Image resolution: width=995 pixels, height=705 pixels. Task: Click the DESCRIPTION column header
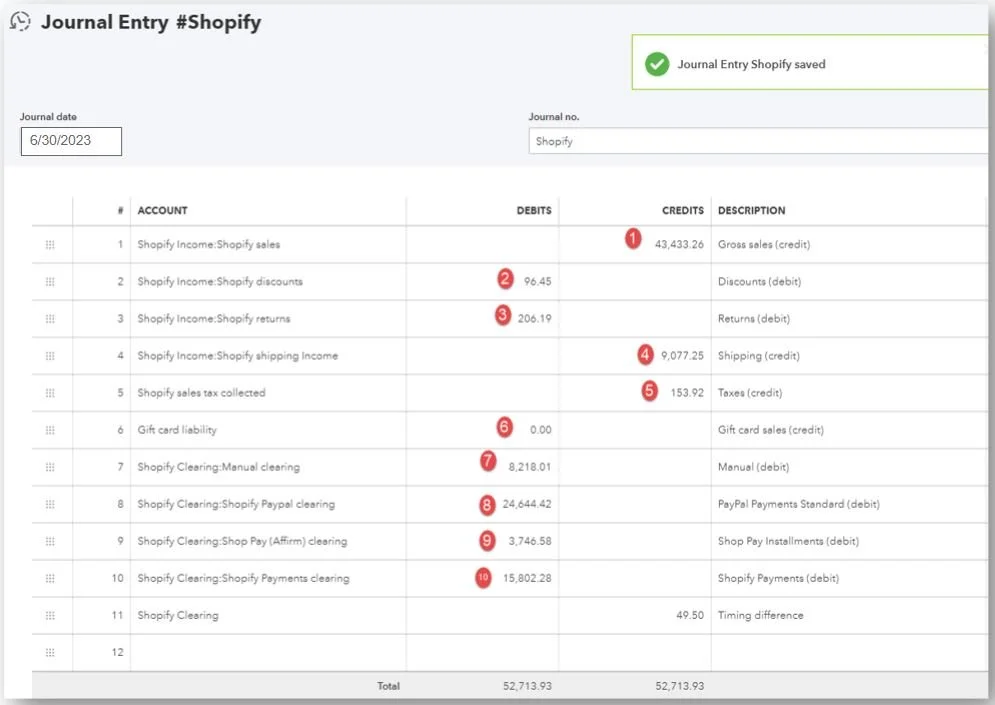(751, 211)
